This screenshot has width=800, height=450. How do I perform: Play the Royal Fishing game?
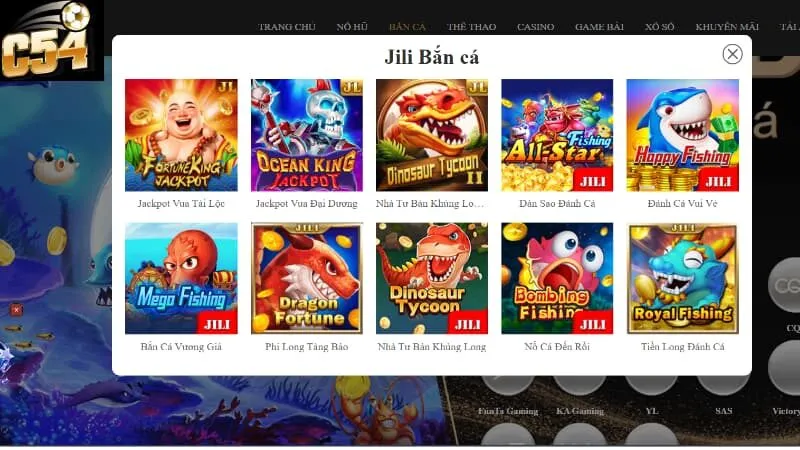683,279
